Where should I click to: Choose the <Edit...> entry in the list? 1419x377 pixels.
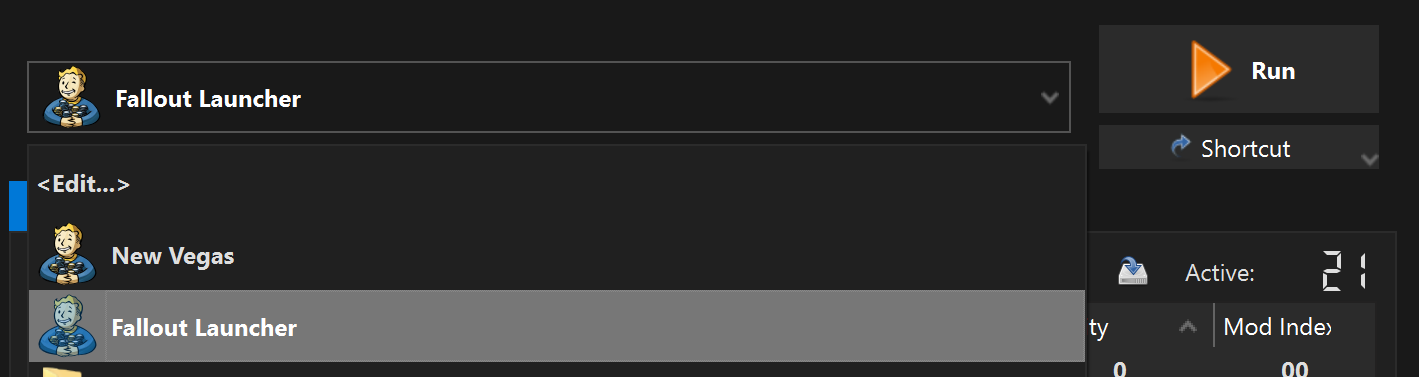tap(84, 185)
